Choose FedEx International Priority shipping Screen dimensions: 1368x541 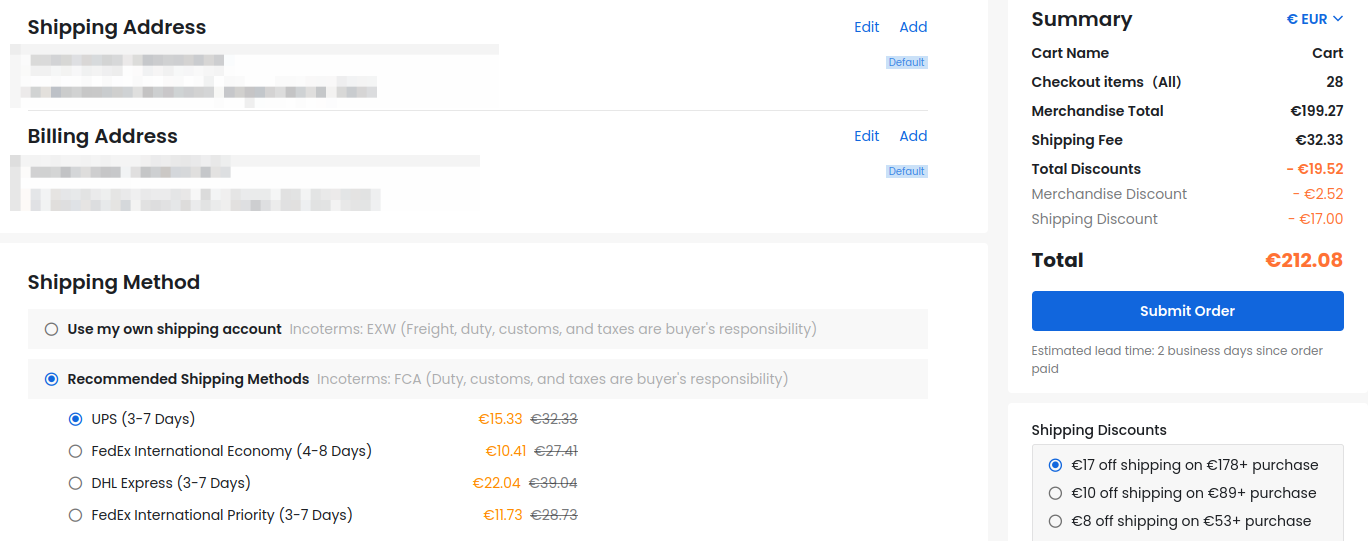coord(75,515)
